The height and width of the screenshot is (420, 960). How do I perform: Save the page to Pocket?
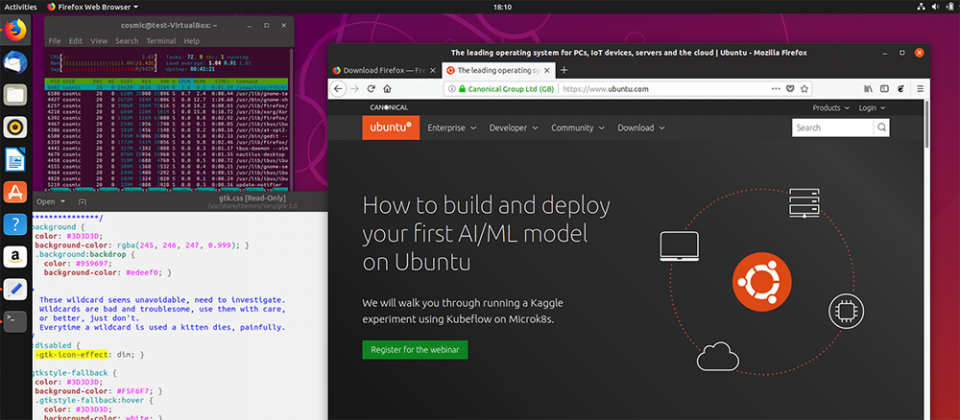[x=790, y=89]
